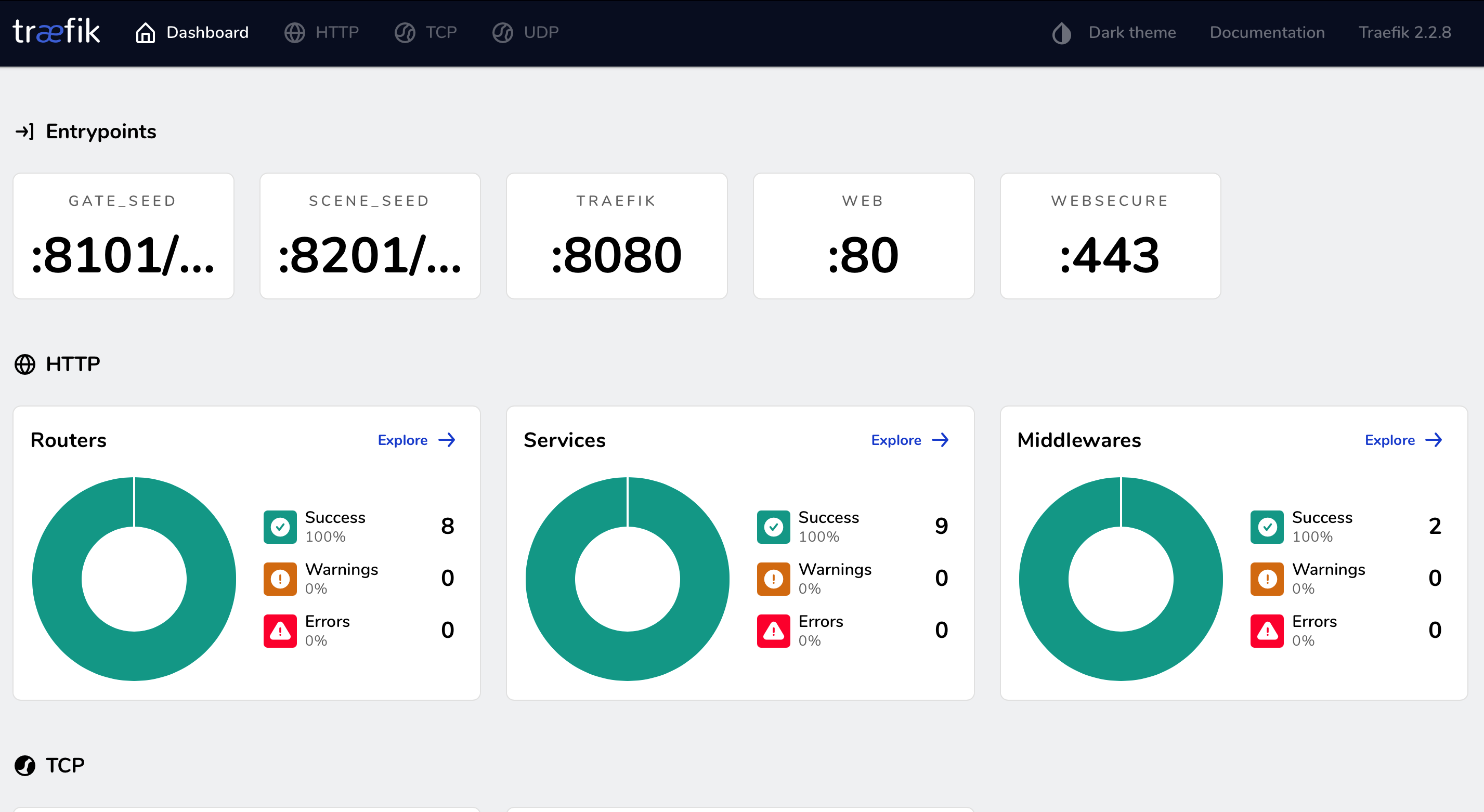
Task: Click the Entrypoints arrow section icon
Action: (24, 132)
